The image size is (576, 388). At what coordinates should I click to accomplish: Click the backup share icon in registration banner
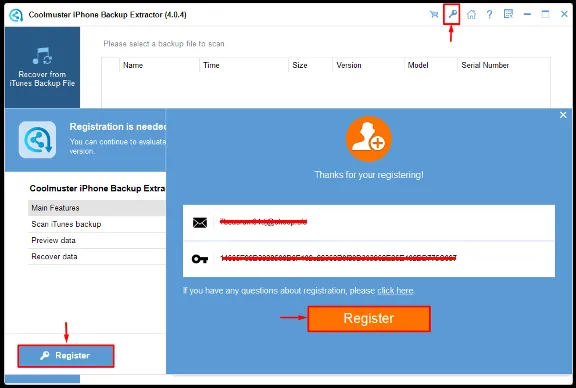click(37, 140)
